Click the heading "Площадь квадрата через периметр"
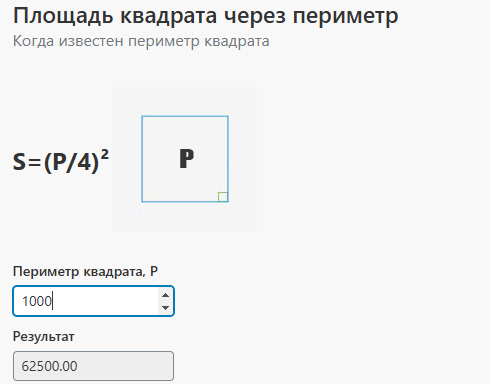 pyautogui.click(x=206, y=16)
